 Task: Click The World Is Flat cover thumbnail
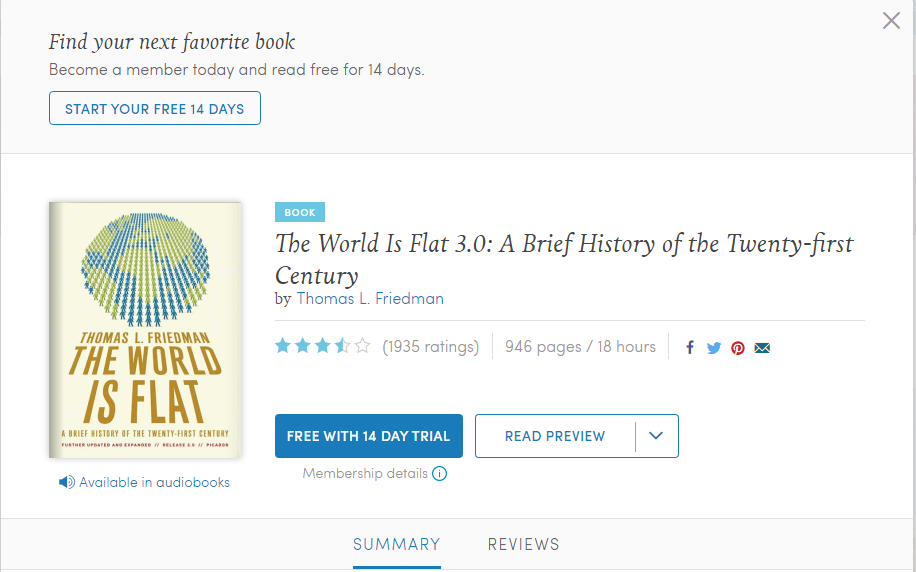tap(145, 330)
